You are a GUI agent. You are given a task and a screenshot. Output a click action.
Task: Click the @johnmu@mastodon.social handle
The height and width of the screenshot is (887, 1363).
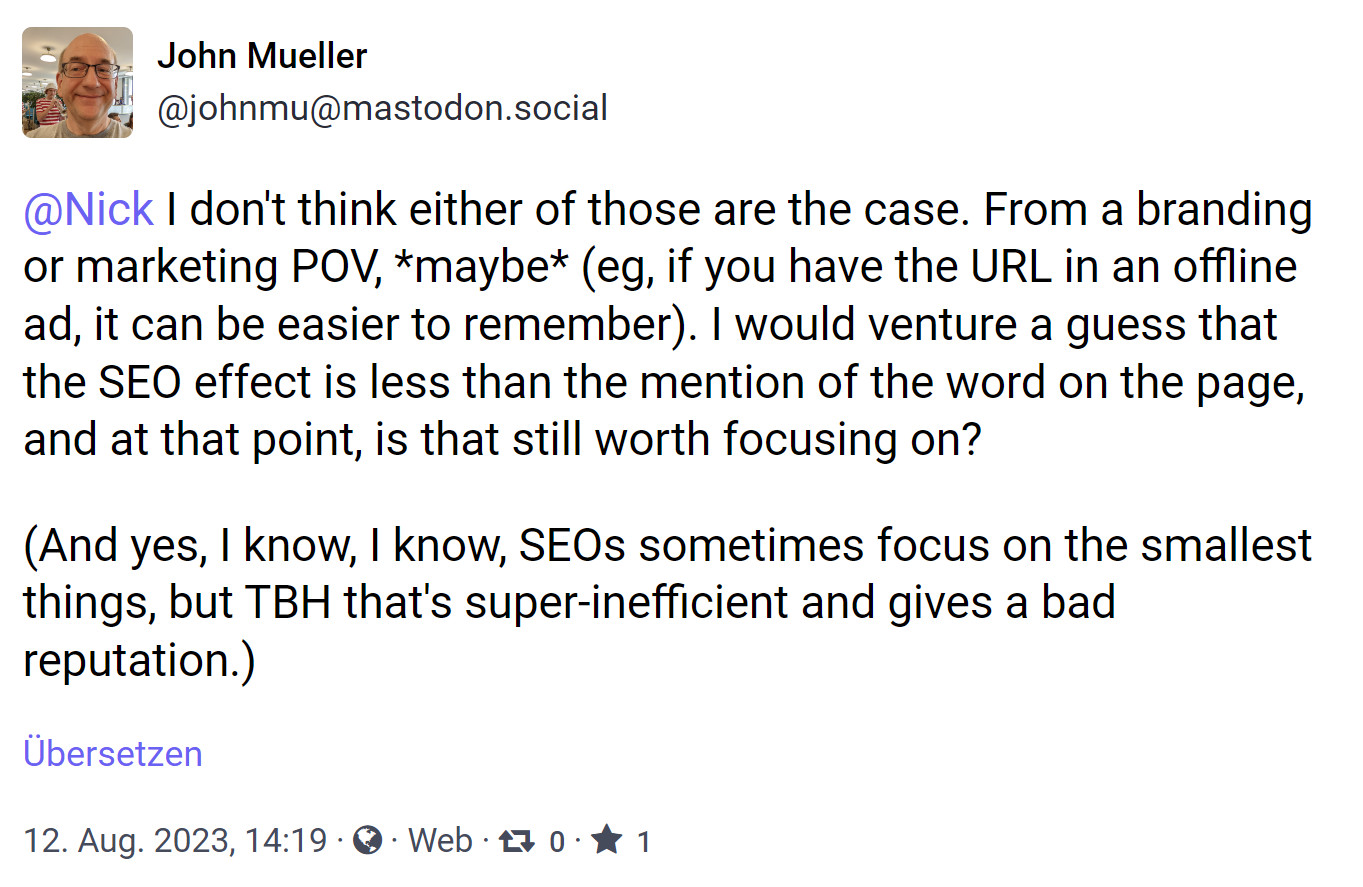[381, 108]
